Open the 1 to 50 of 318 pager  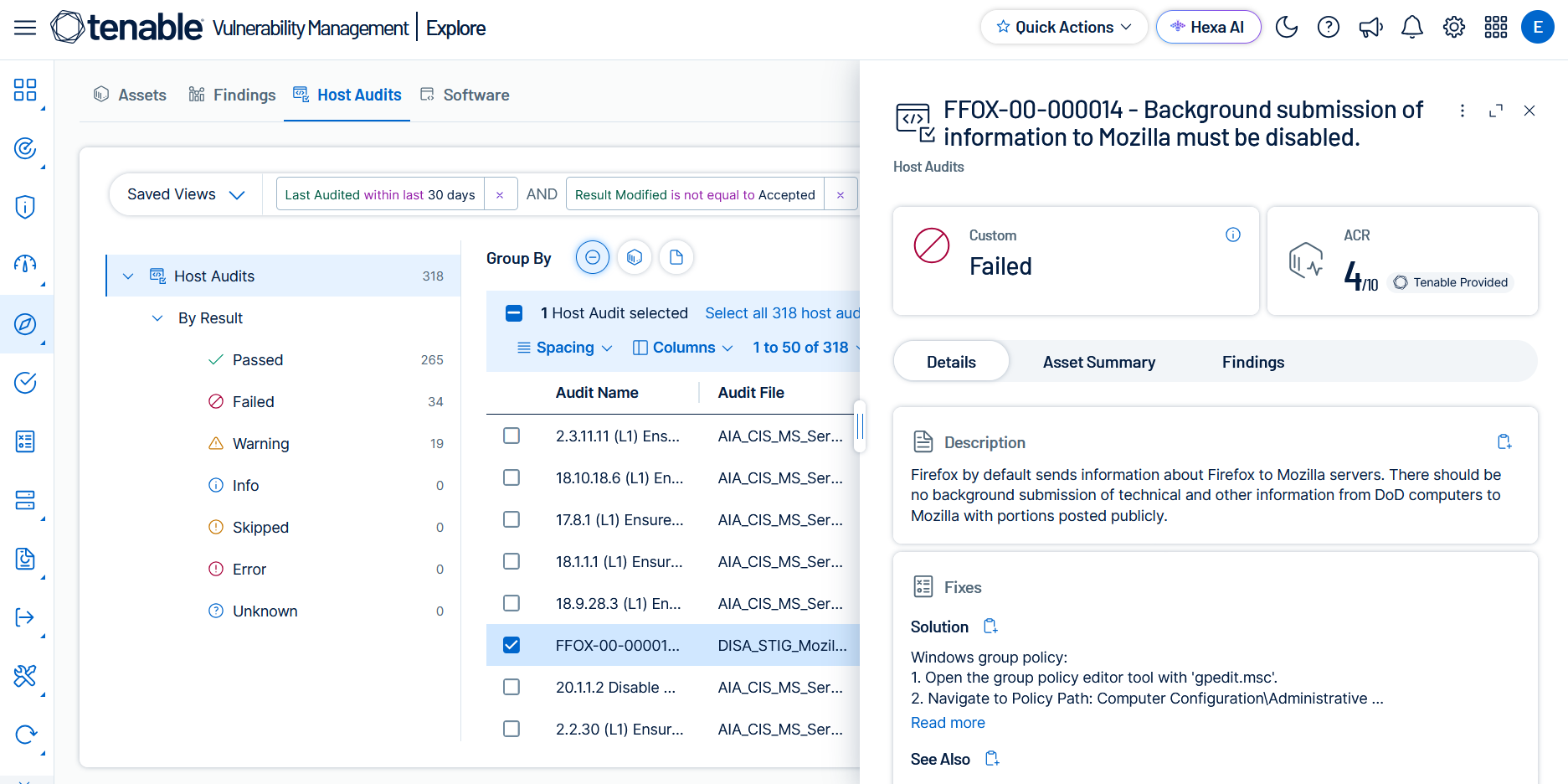click(806, 348)
